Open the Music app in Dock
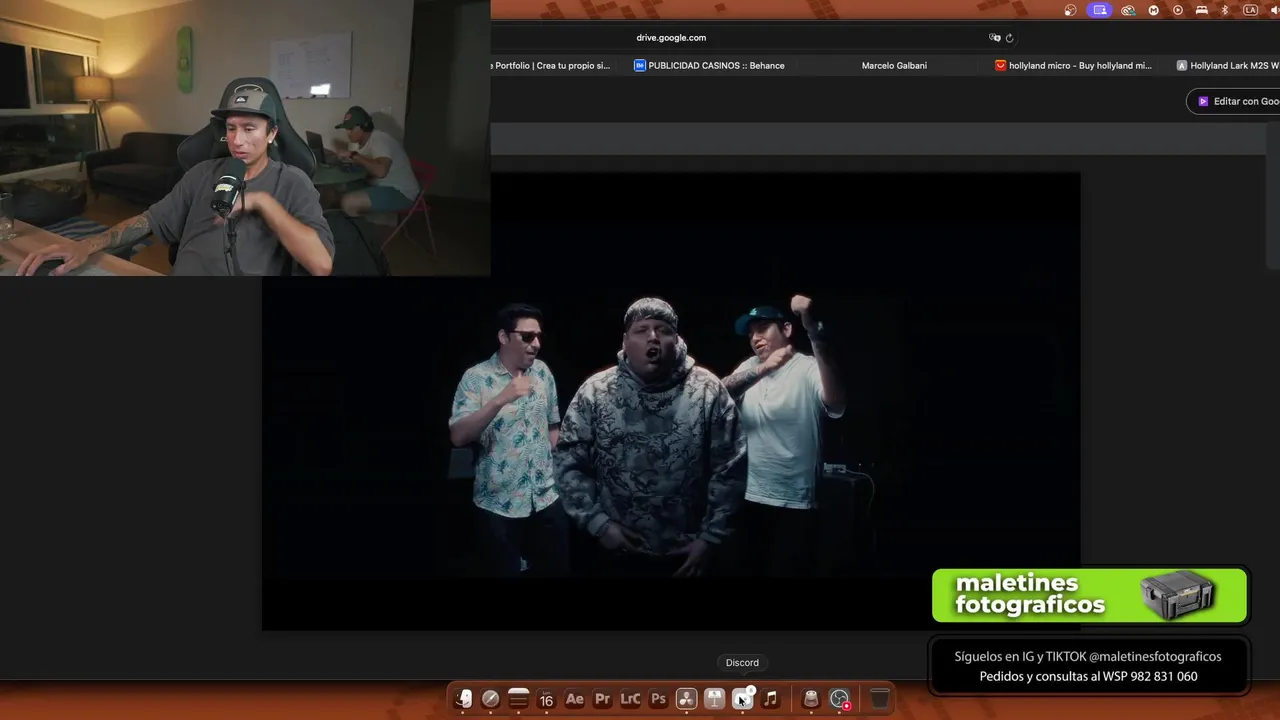 770,699
